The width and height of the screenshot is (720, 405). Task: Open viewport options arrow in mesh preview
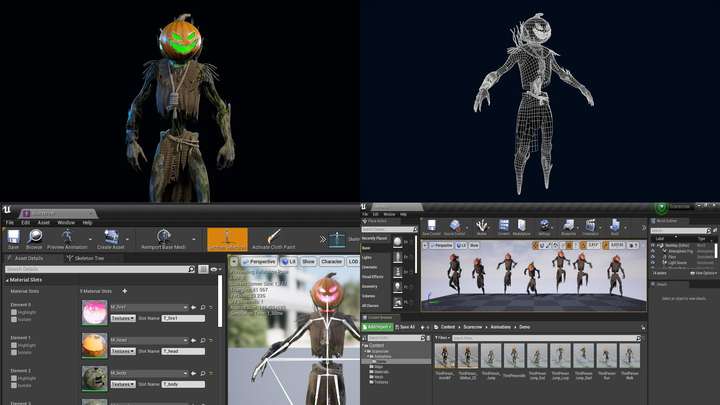click(x=234, y=262)
